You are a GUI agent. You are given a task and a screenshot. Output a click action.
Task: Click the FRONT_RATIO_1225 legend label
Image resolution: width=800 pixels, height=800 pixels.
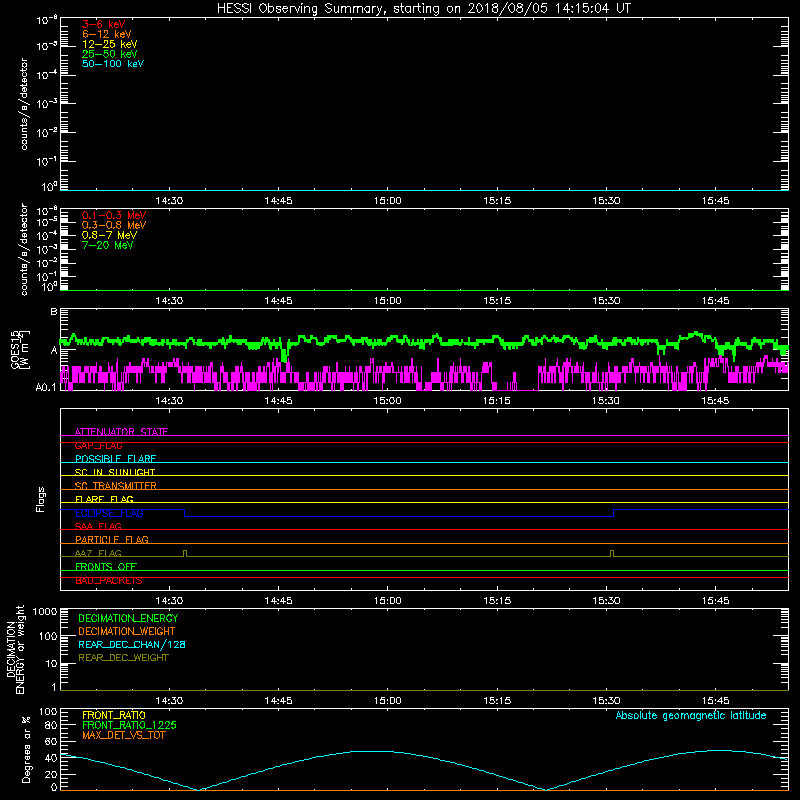pos(129,725)
